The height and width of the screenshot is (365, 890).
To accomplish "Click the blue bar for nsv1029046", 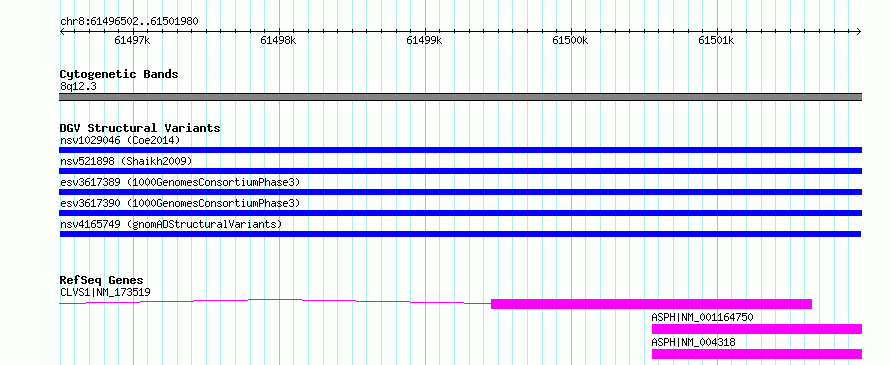I will point(460,150).
